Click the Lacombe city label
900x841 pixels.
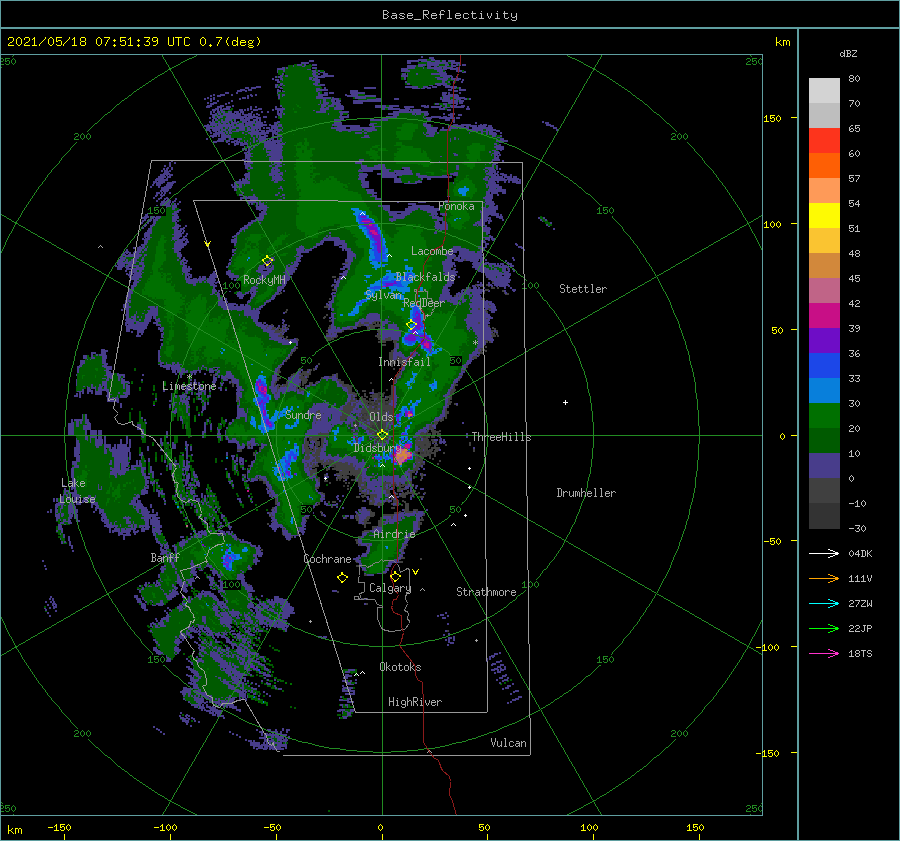pyautogui.click(x=432, y=251)
